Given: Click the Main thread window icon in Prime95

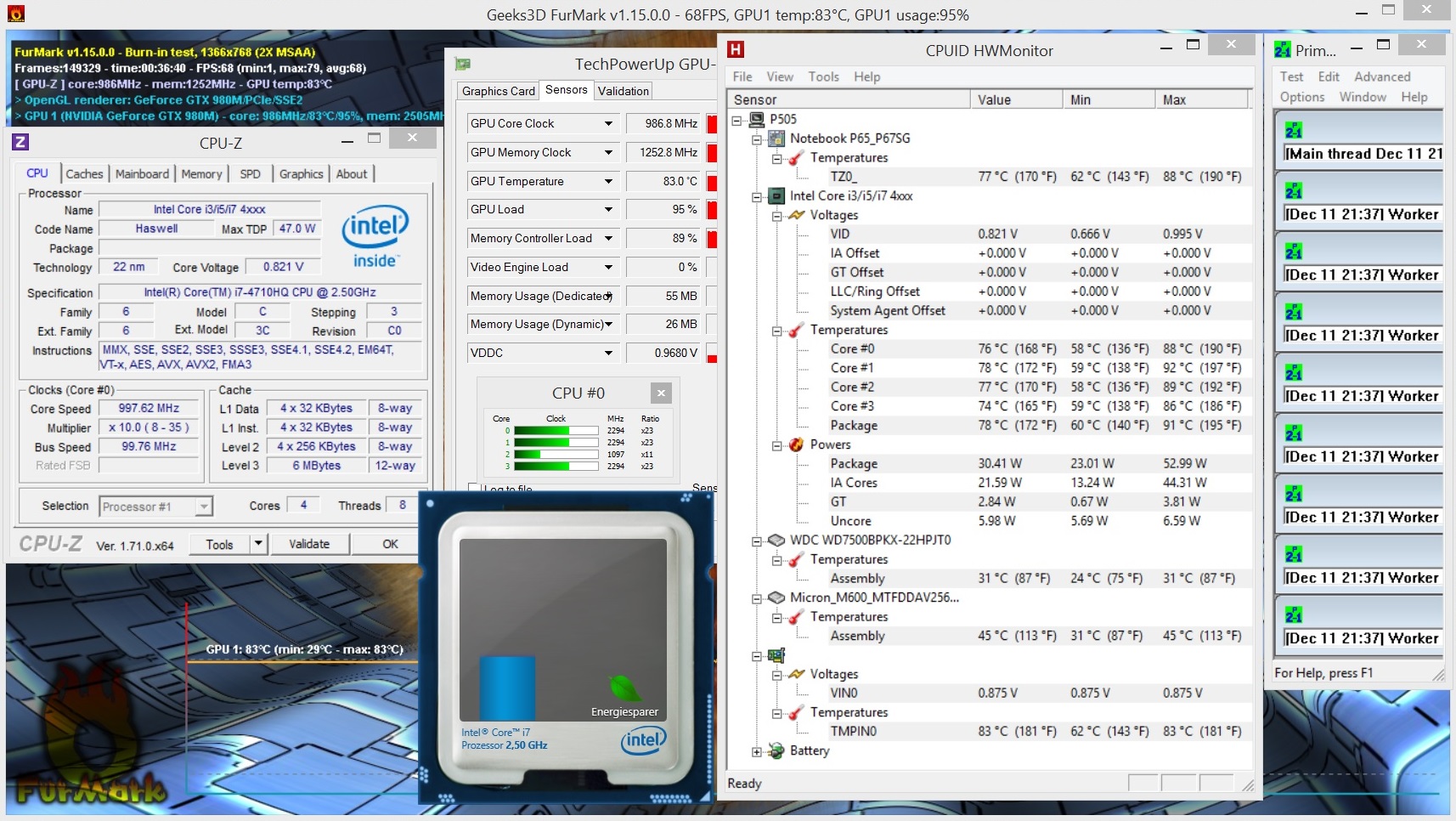Looking at the screenshot, I should coord(1294,131).
